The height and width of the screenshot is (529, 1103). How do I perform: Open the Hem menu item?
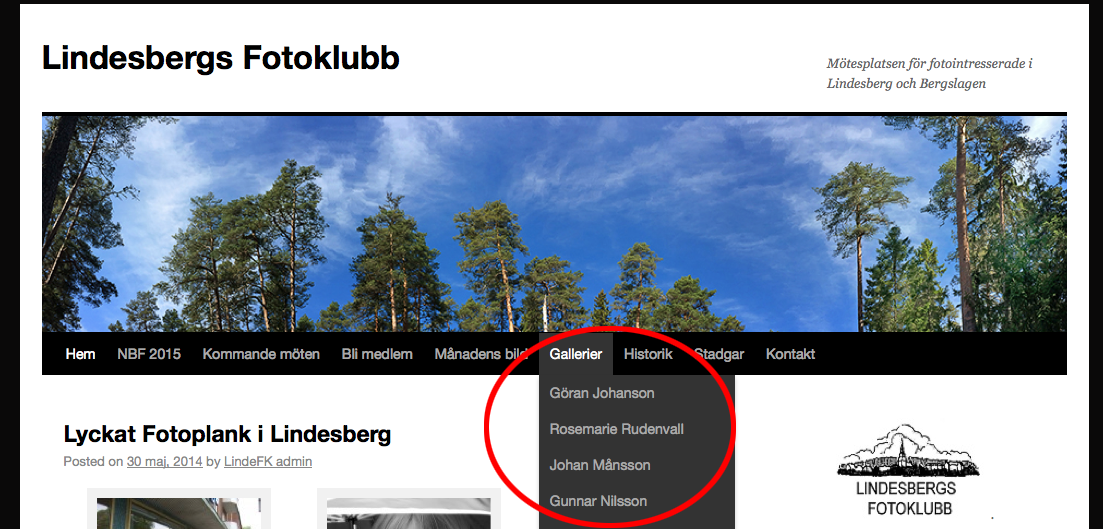click(x=80, y=354)
